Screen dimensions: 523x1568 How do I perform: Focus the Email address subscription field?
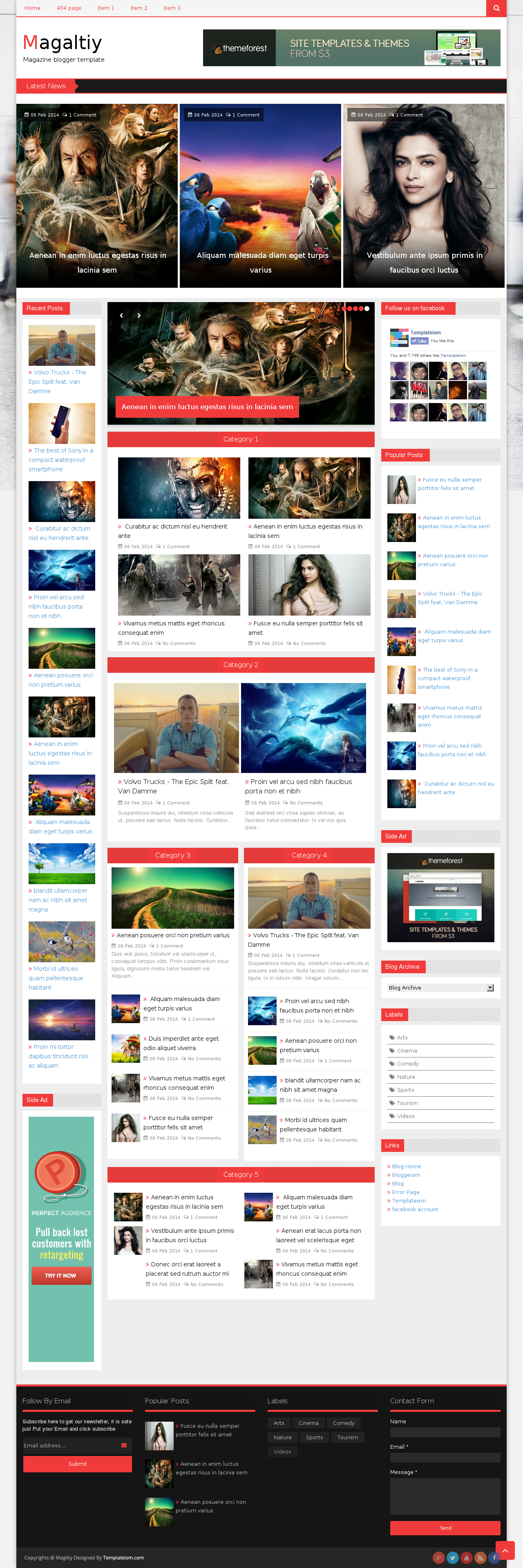(77, 1446)
